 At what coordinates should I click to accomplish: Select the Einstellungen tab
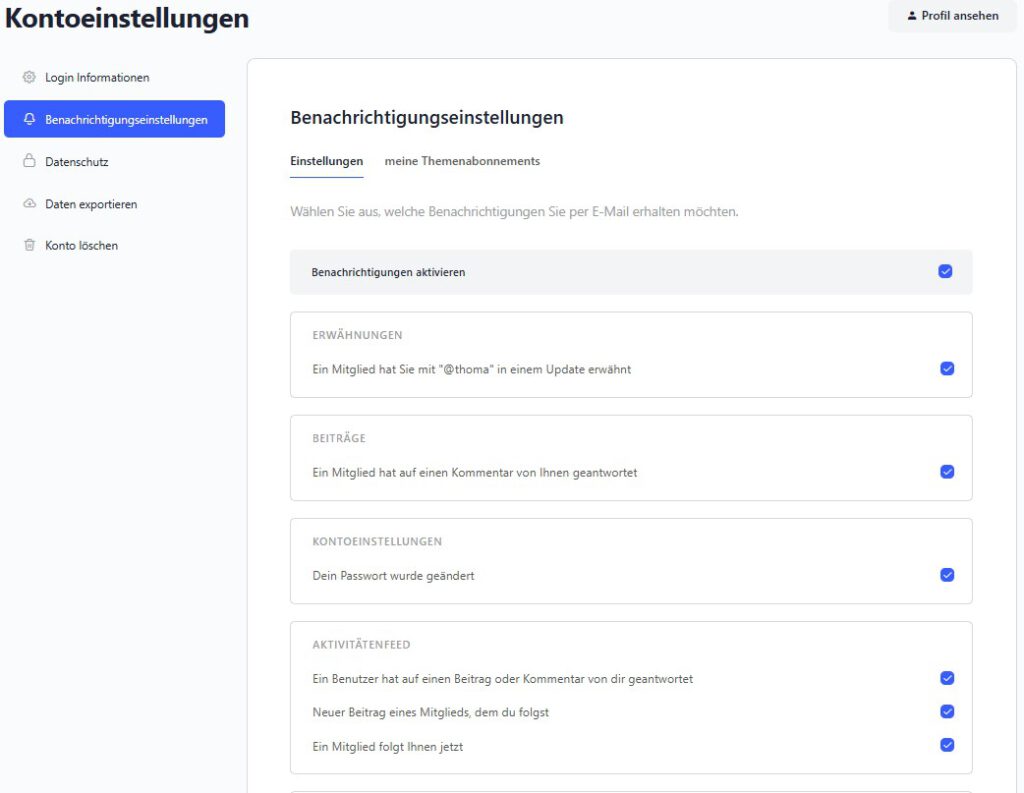tap(326, 161)
